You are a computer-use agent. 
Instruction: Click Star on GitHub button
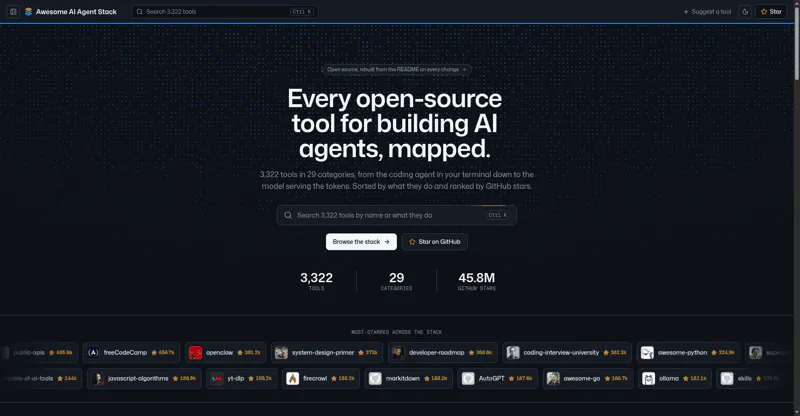pos(435,241)
